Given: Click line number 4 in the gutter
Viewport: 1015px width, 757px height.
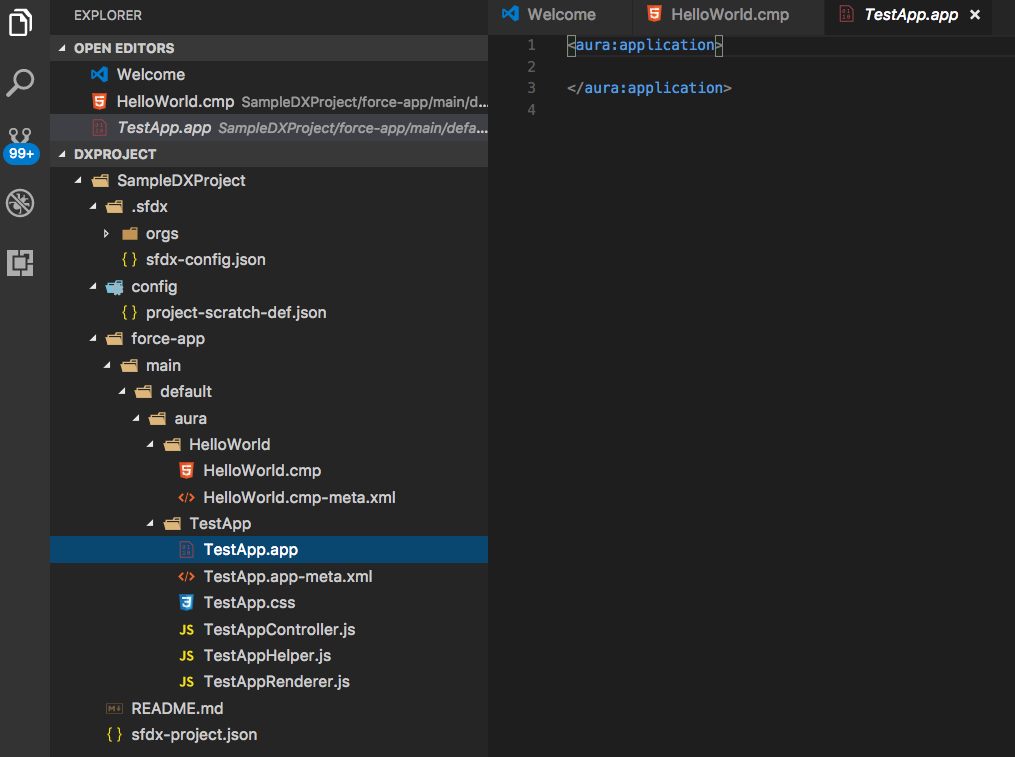Looking at the screenshot, I should tap(531, 110).
